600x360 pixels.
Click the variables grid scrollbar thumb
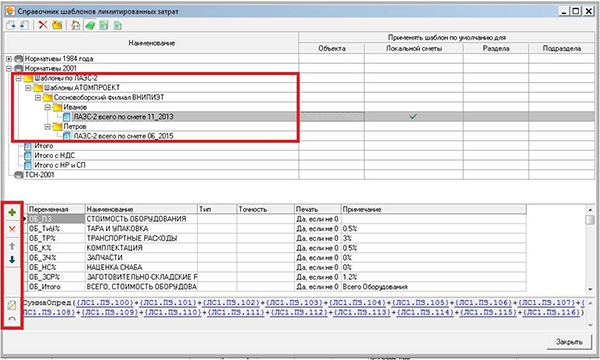click(590, 220)
